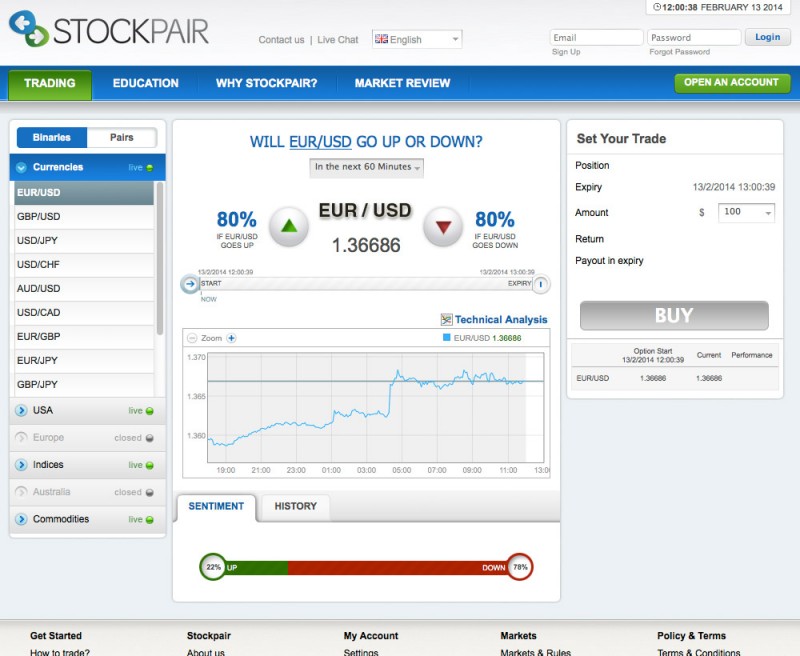The height and width of the screenshot is (656, 800).
Task: Click the Indices live status indicator
Action: click(x=149, y=465)
